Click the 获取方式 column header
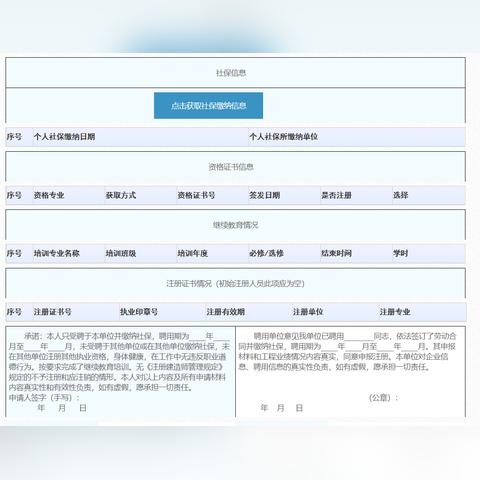The height and width of the screenshot is (480, 480). tap(121, 195)
